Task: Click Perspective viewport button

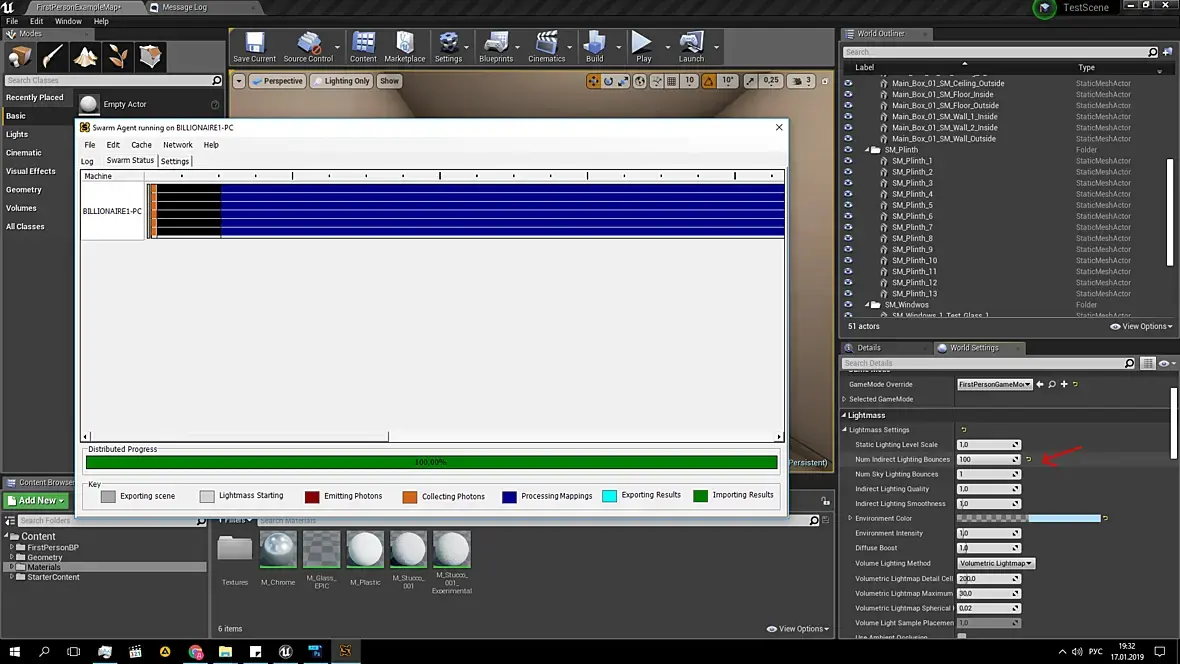Action: pyautogui.click(x=277, y=81)
